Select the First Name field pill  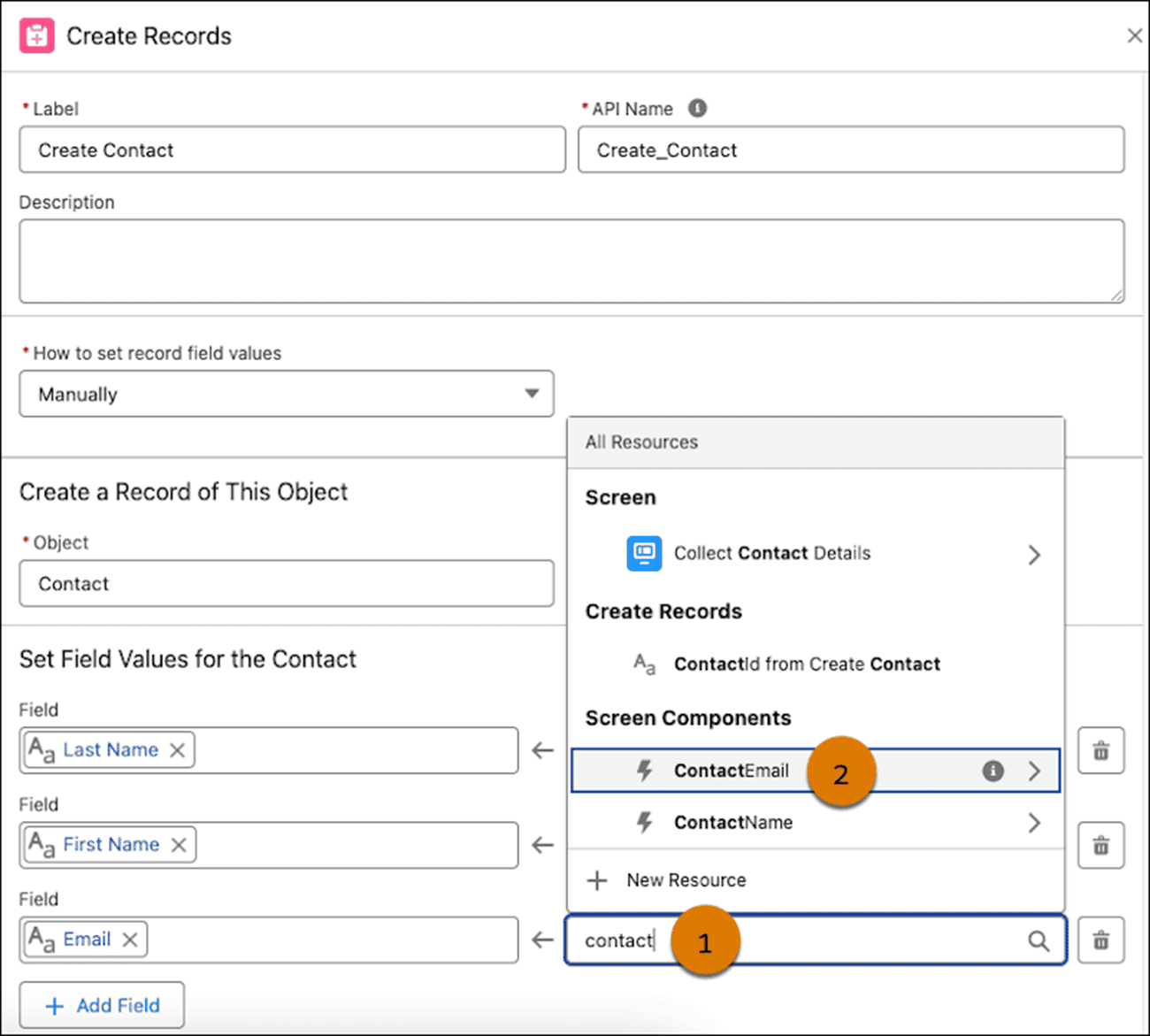111,845
